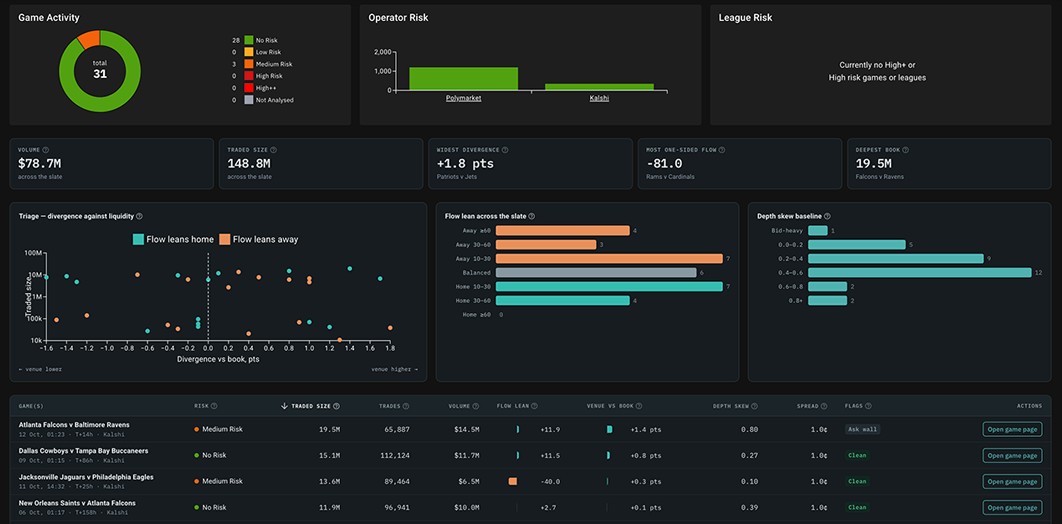
Task: Click venue vs book marker for Falcons v Ravens
Action: pyautogui.click(x=610, y=429)
